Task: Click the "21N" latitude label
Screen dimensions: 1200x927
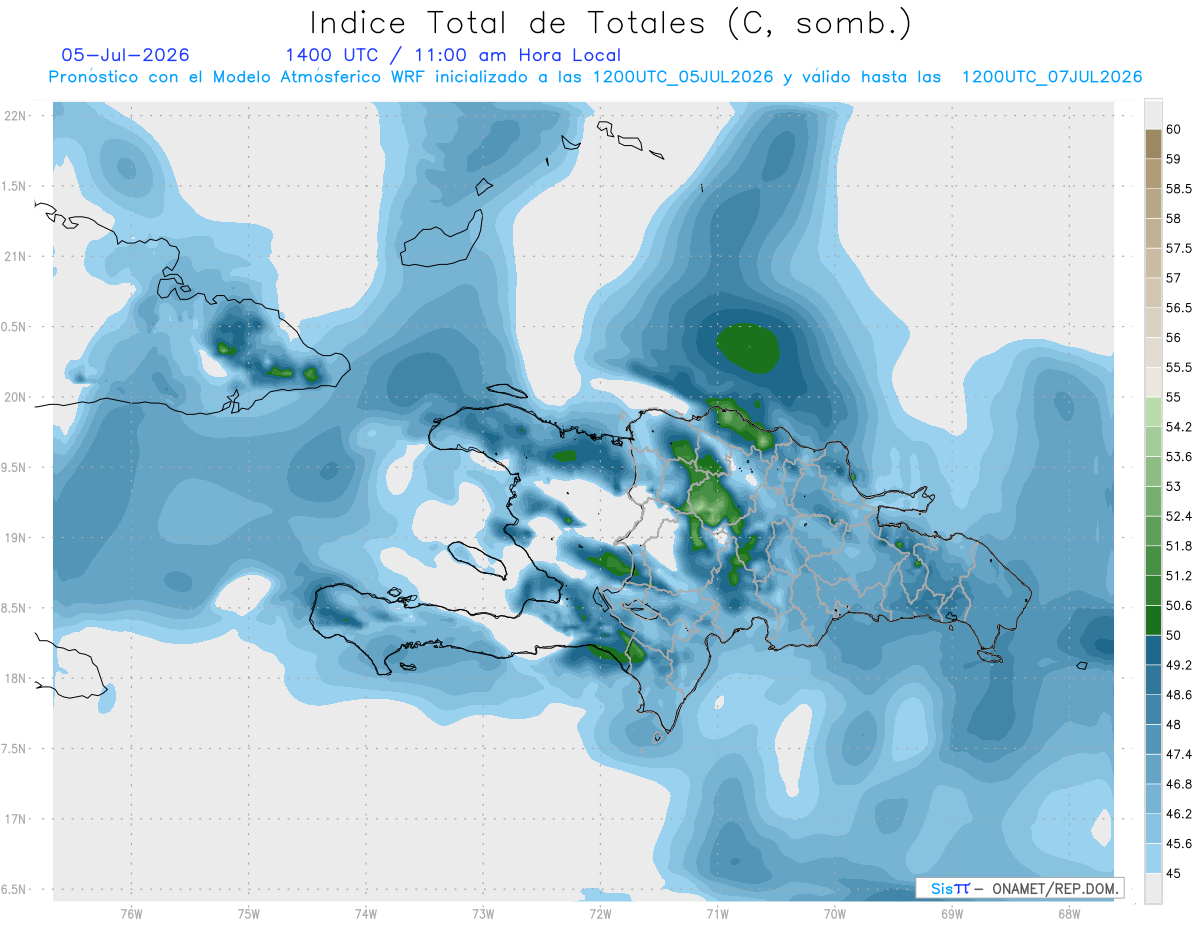Action: [x=17, y=256]
